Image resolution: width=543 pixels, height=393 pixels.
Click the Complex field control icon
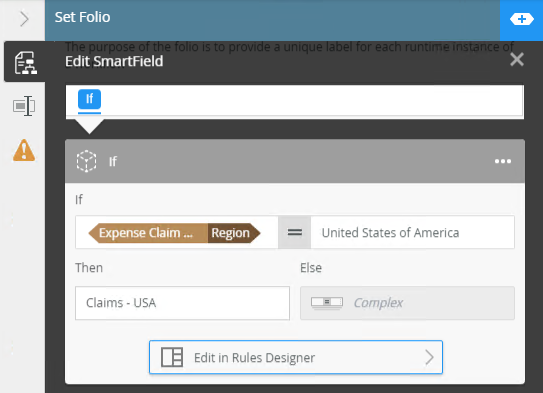point(327,303)
